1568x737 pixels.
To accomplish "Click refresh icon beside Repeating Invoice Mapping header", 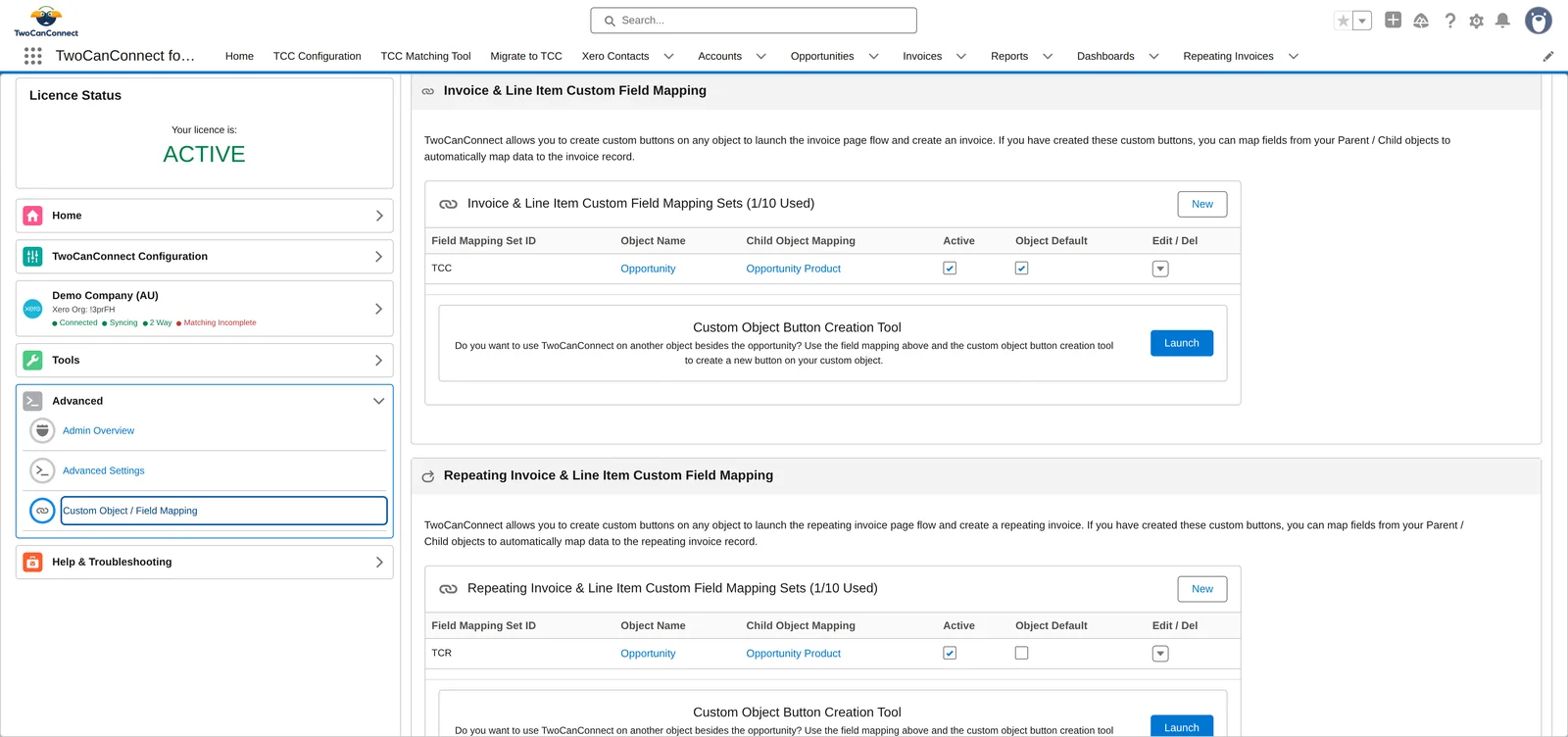I will (428, 476).
